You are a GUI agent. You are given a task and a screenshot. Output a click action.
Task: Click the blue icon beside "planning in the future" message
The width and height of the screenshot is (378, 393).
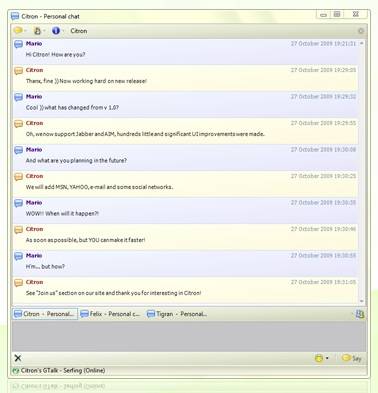(x=18, y=150)
